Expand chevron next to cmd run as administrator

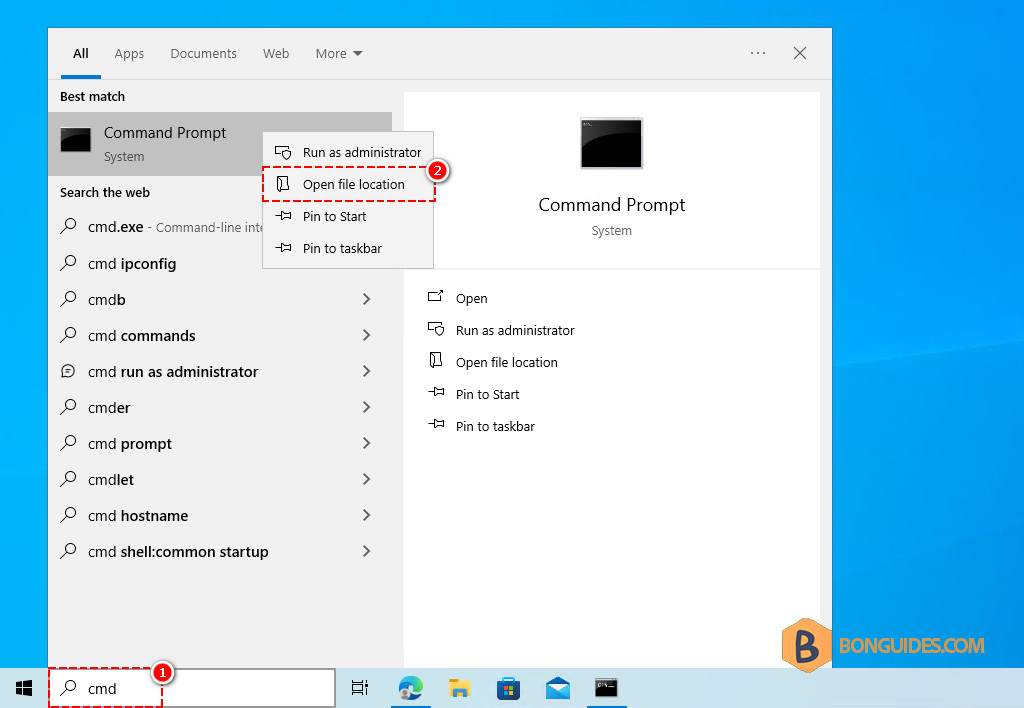(366, 371)
